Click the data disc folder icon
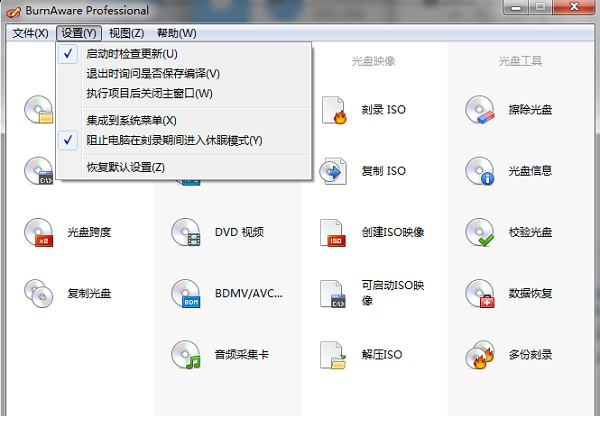 coord(39,110)
